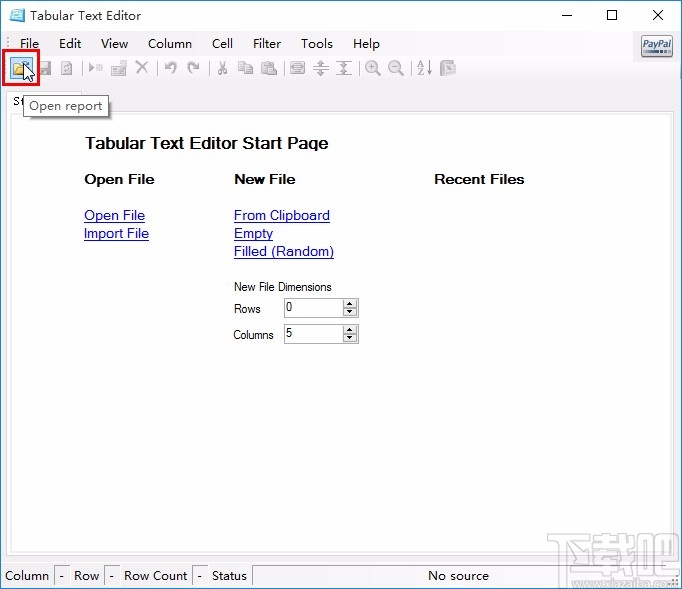Click the Import File link
Viewport: 682px width, 589px height.
tap(116, 234)
